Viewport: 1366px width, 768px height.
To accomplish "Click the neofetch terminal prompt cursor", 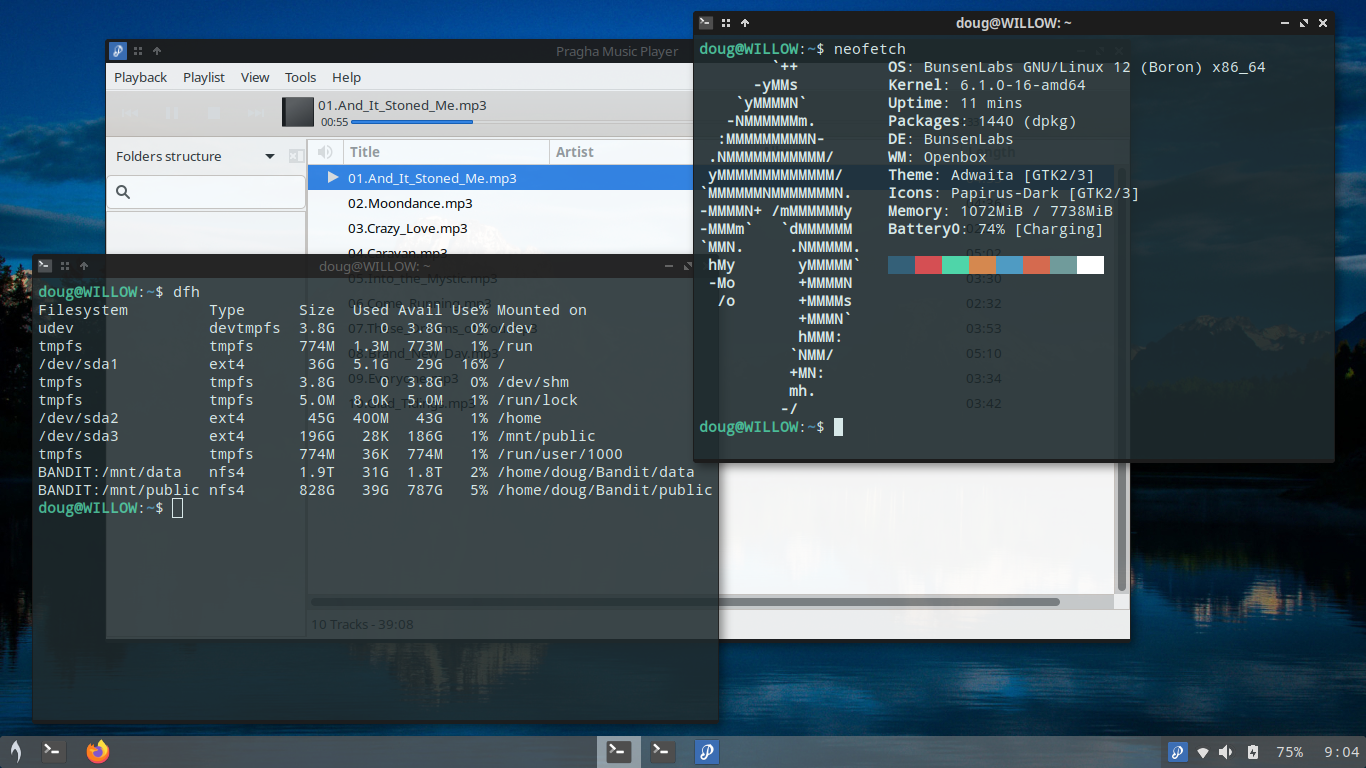I will pyautogui.click(x=838, y=427).
